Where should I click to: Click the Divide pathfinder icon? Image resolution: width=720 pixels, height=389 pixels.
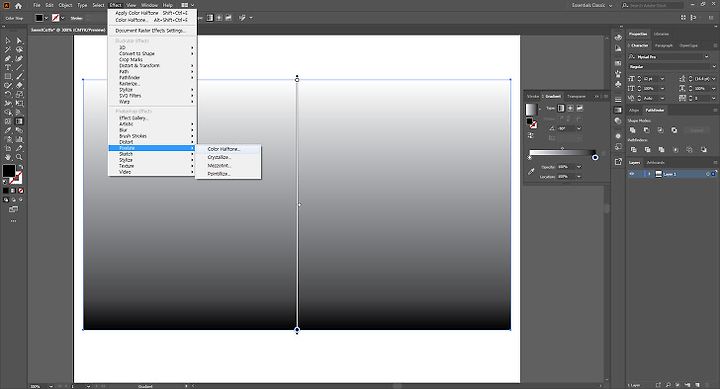tap(634, 150)
